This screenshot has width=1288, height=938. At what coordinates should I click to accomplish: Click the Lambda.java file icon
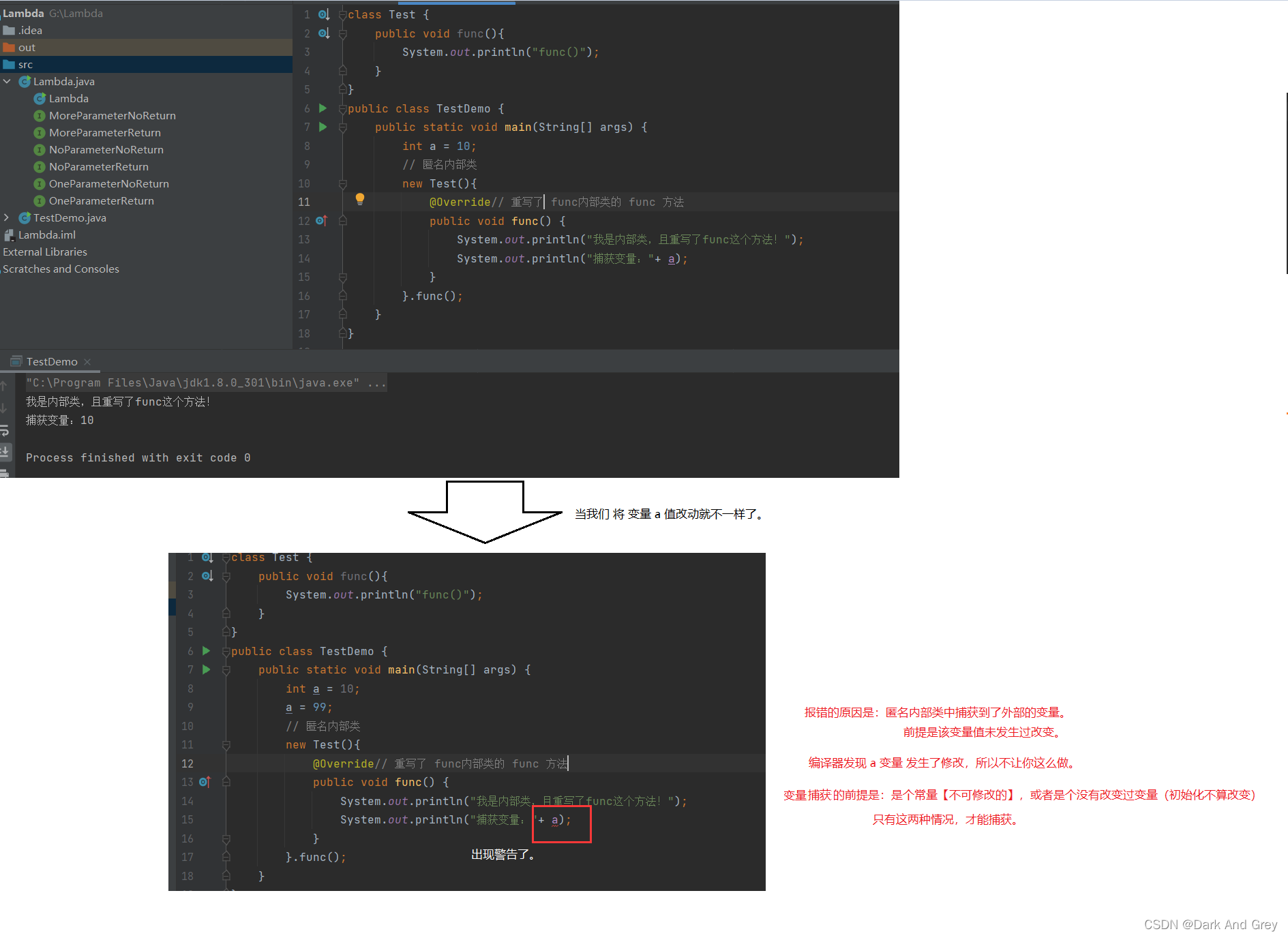25,81
